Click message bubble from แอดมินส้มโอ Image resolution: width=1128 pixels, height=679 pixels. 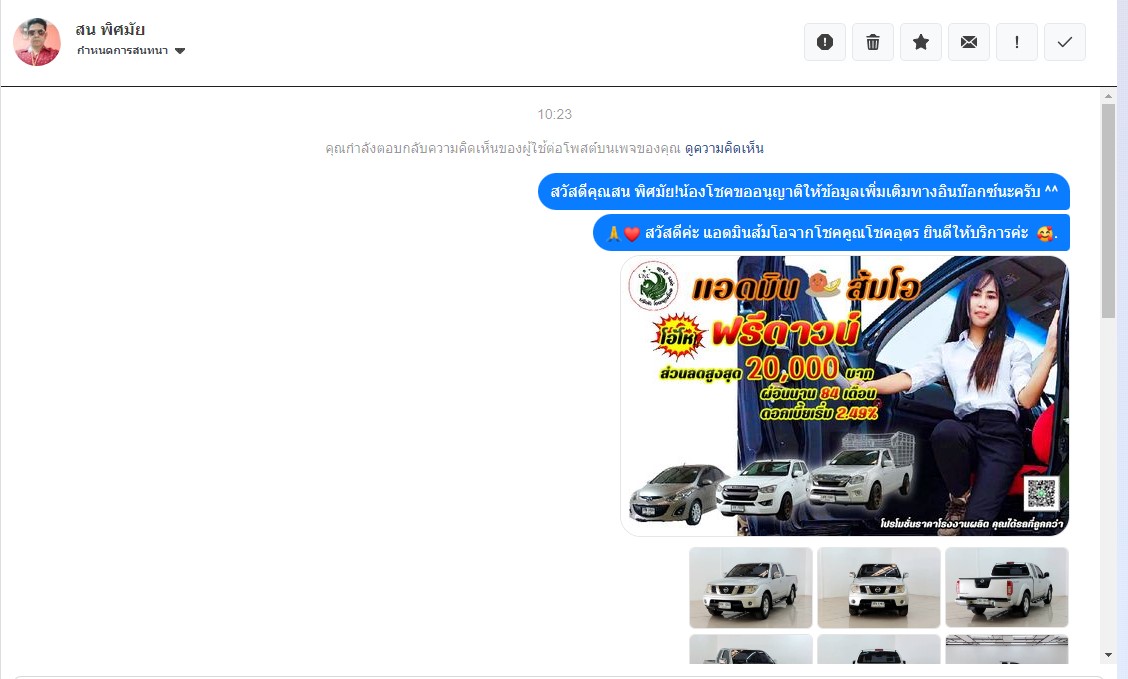pyautogui.click(x=831, y=233)
